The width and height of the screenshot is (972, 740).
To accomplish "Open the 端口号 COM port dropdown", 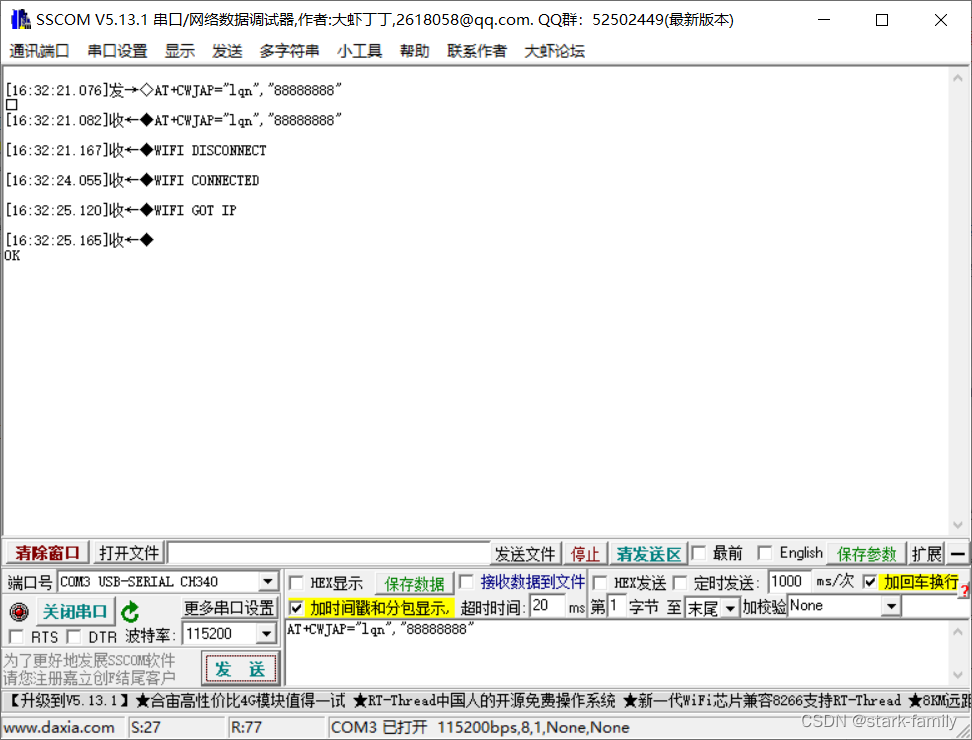I will (266, 581).
